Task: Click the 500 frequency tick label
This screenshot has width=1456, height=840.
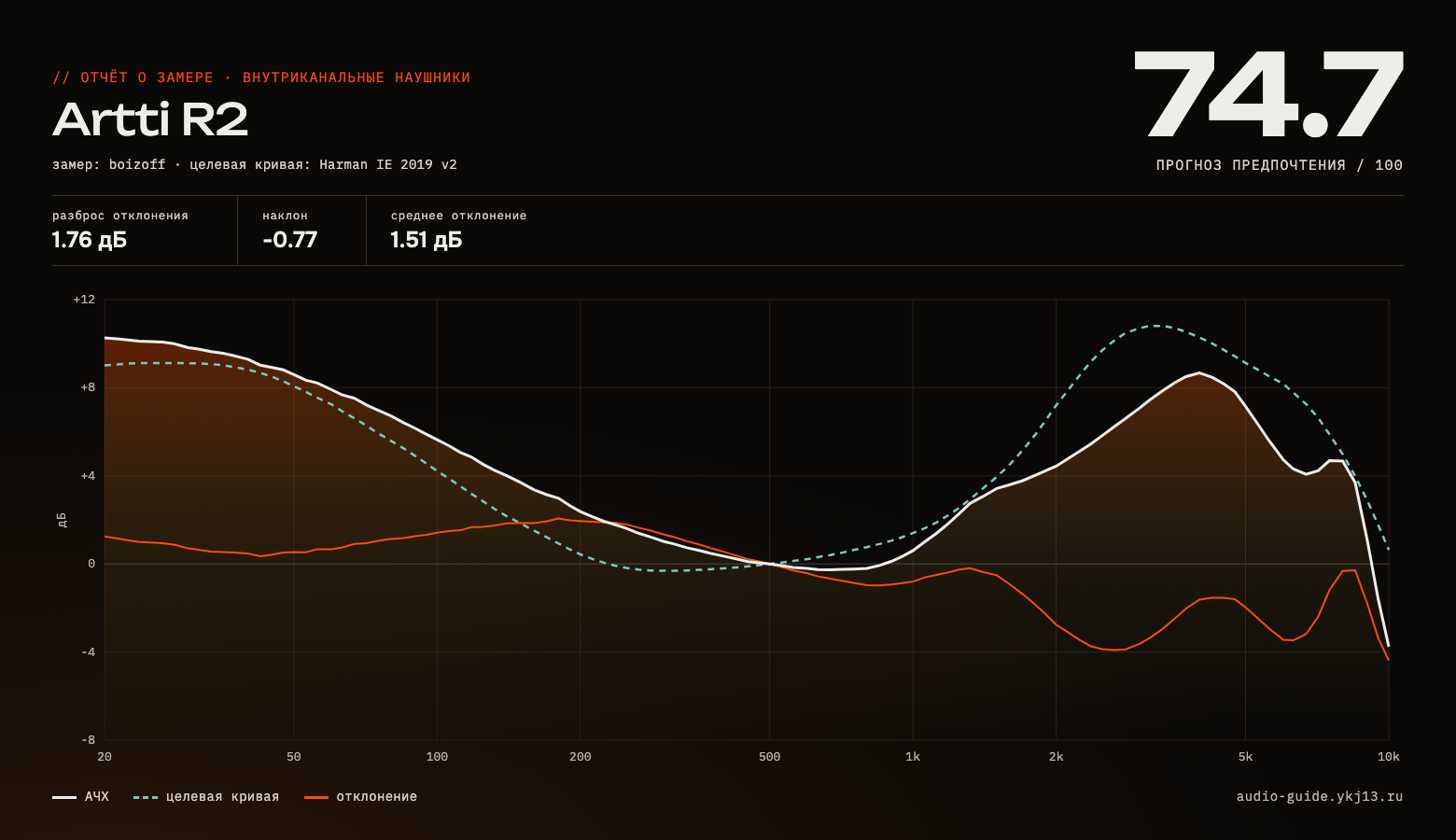Action: pos(770,757)
